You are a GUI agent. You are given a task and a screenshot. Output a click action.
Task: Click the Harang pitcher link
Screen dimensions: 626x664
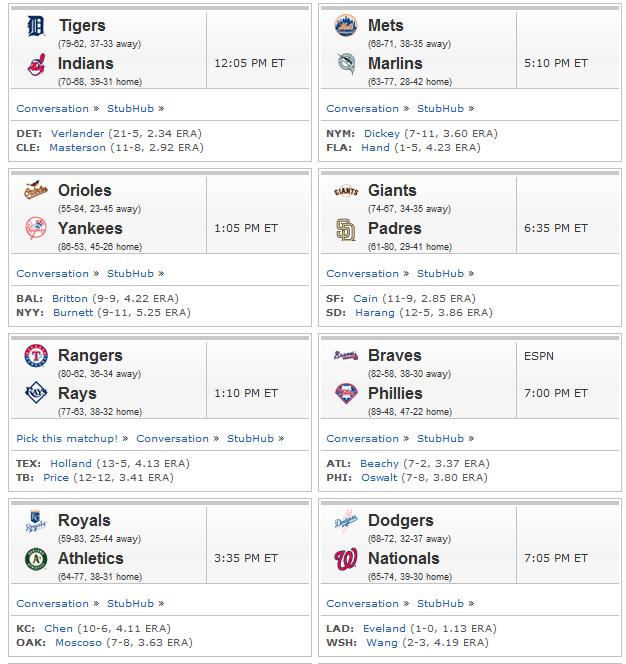tap(374, 313)
